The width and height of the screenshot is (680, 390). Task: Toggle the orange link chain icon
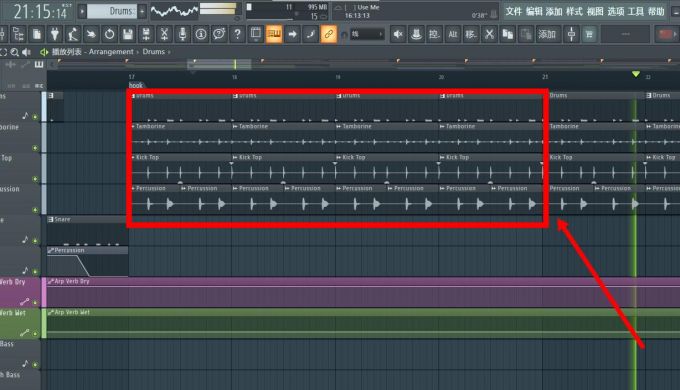point(329,34)
